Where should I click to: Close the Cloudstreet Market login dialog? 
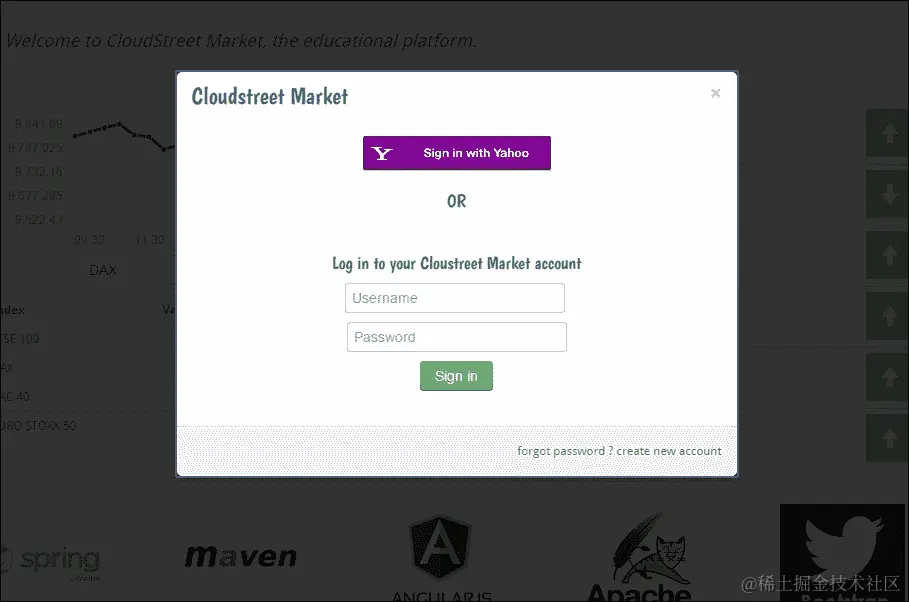click(x=715, y=93)
